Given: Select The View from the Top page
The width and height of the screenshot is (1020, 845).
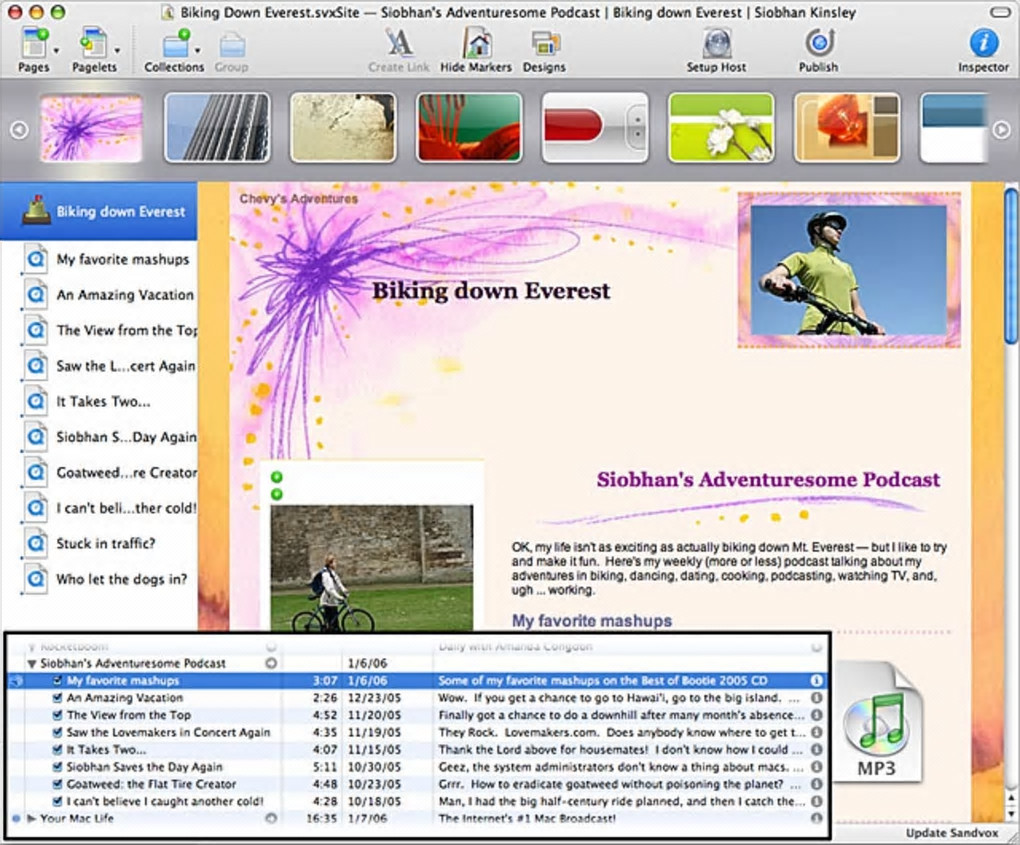Looking at the screenshot, I should (x=127, y=330).
